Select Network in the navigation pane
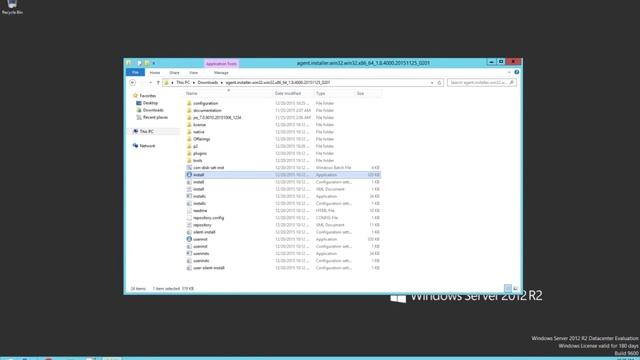Screen dimensions: 640x360 [147, 146]
